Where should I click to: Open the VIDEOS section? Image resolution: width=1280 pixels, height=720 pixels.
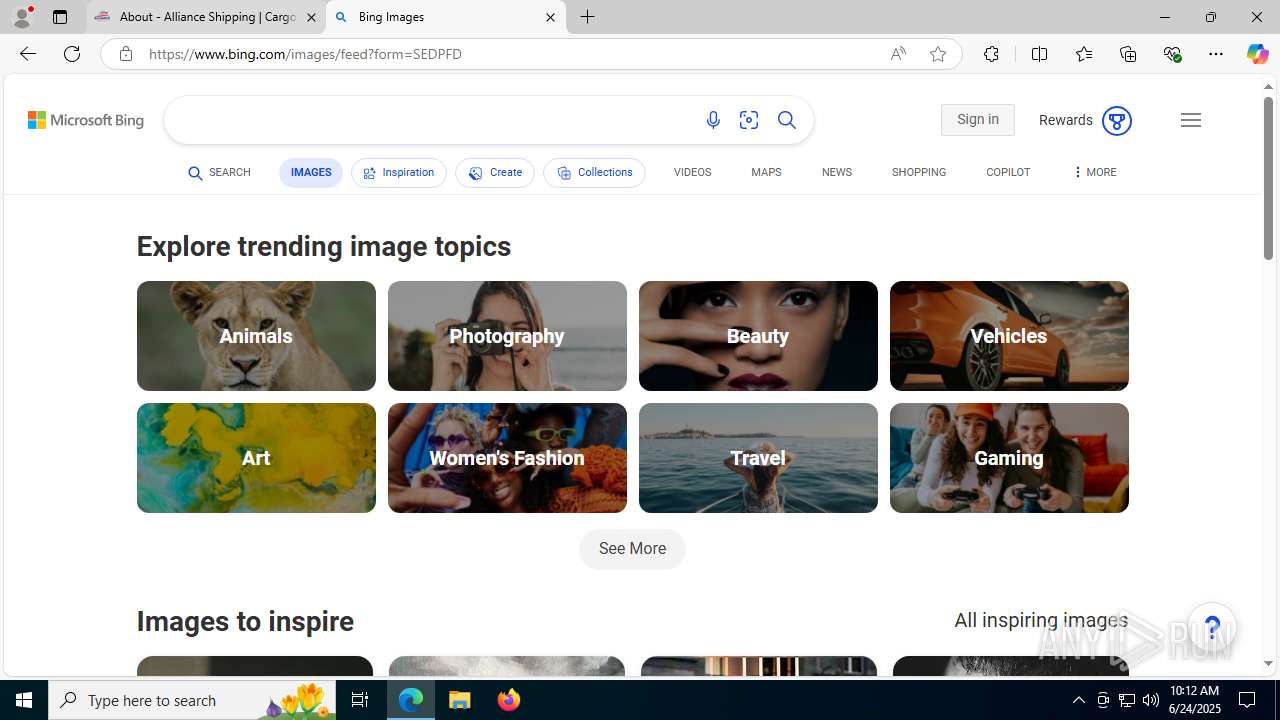click(x=692, y=173)
